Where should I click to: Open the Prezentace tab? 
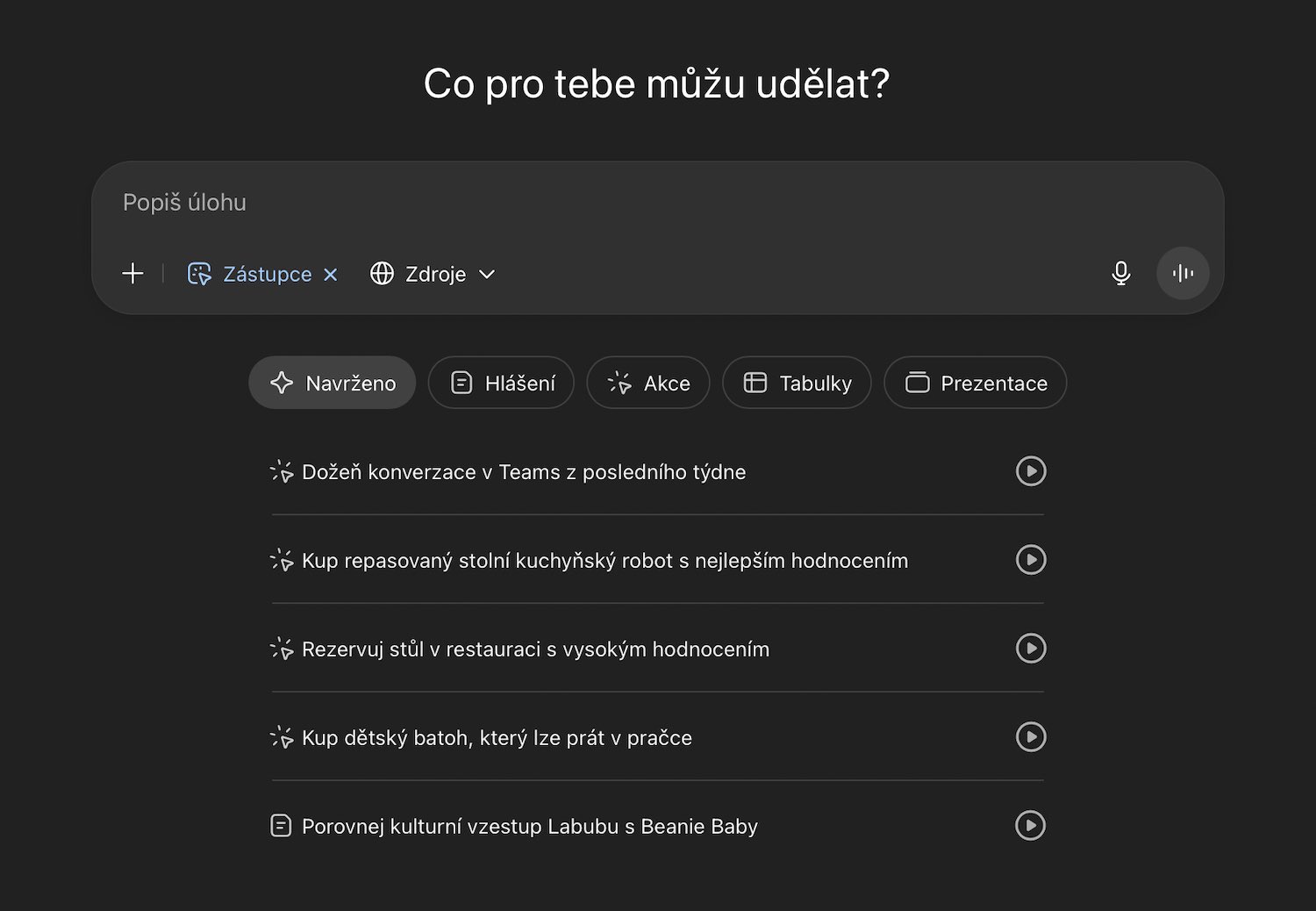[976, 384]
